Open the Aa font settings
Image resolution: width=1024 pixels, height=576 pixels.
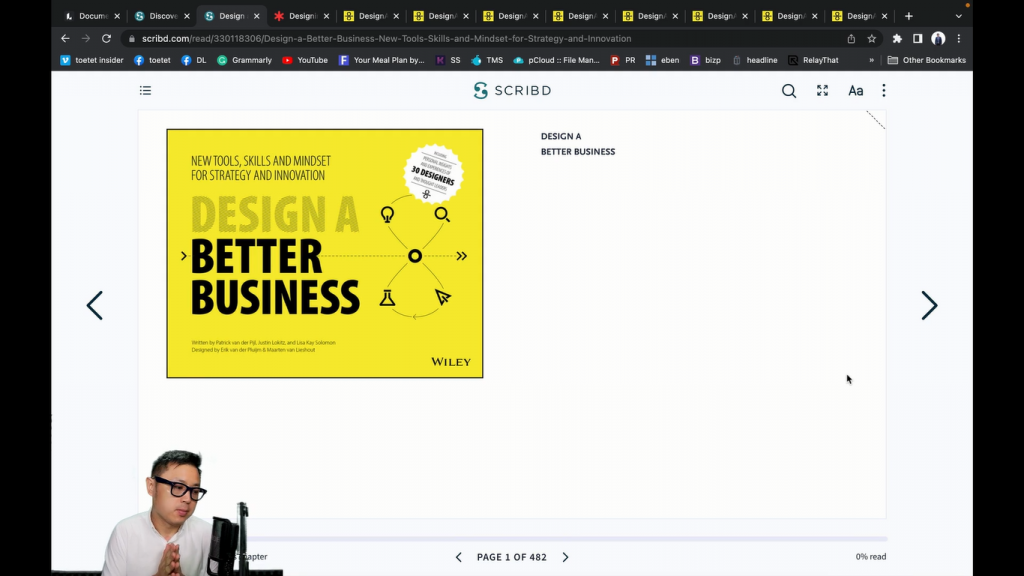point(856,91)
